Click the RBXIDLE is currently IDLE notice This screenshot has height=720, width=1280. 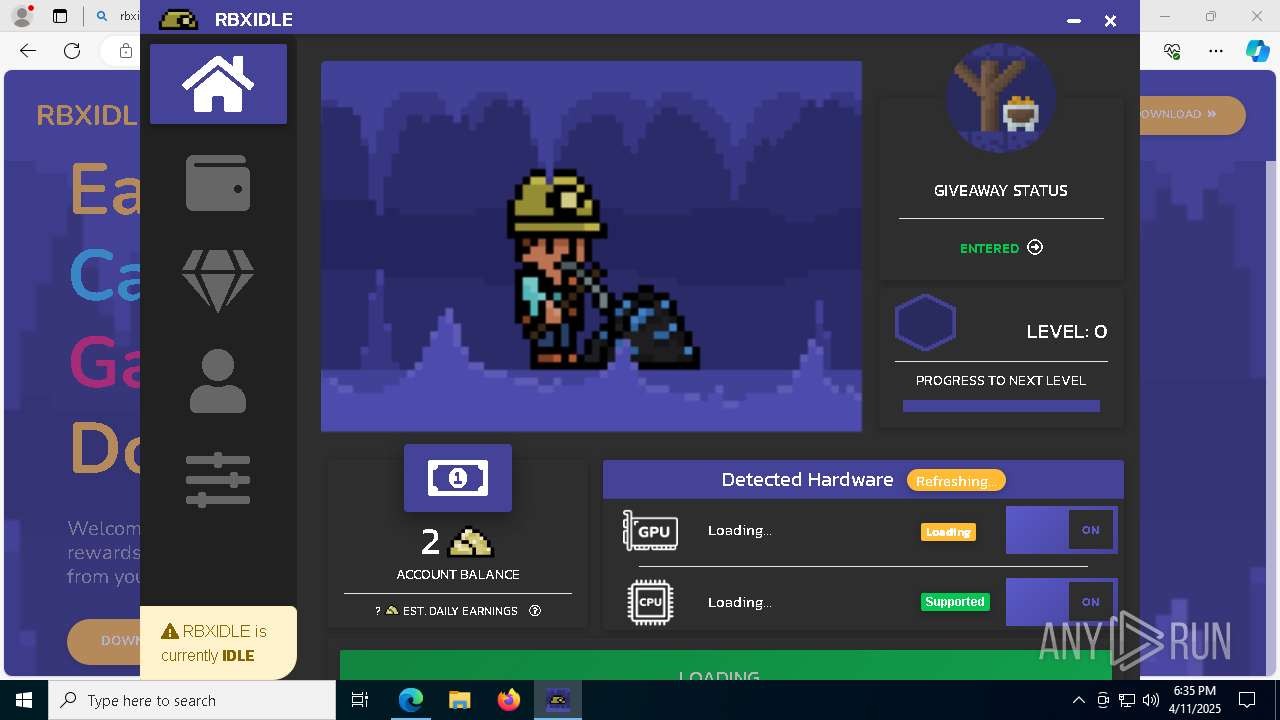click(218, 643)
